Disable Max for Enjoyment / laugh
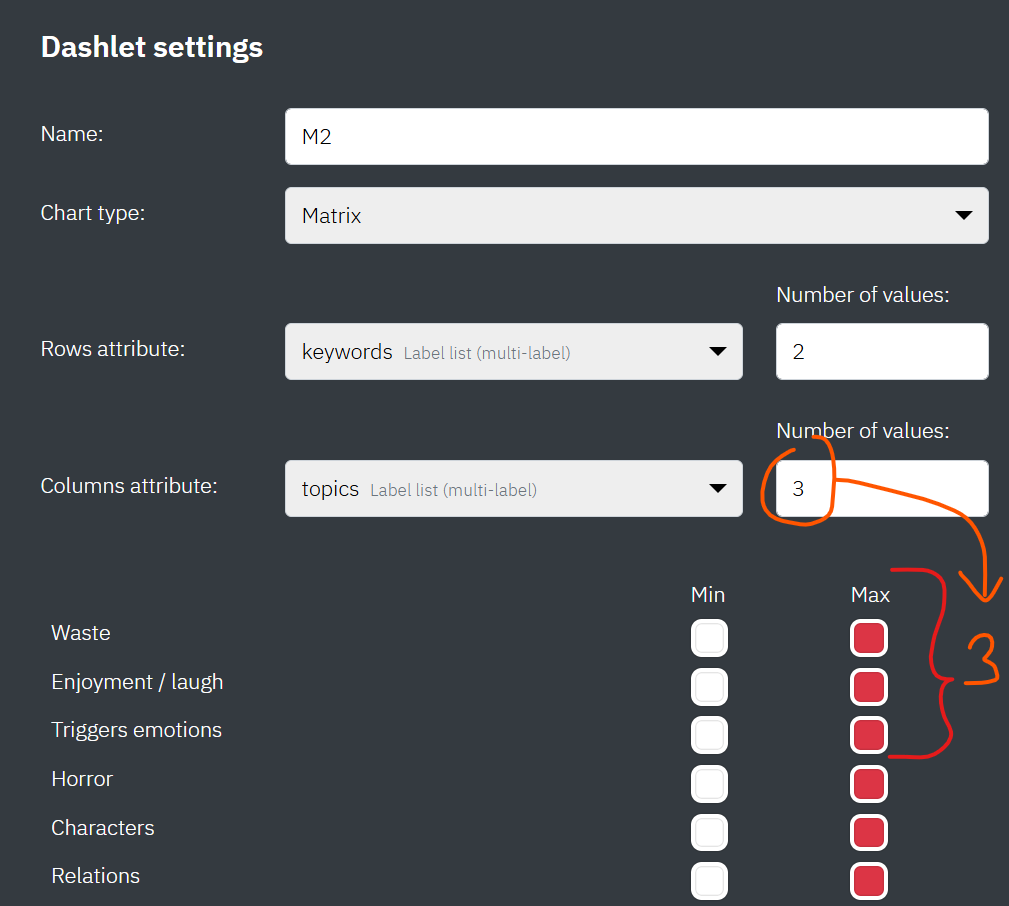 tap(868, 687)
